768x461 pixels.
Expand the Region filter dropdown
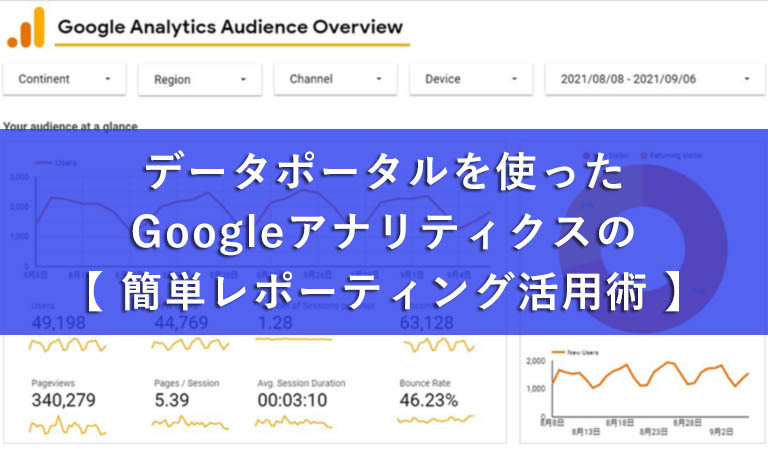200,79
